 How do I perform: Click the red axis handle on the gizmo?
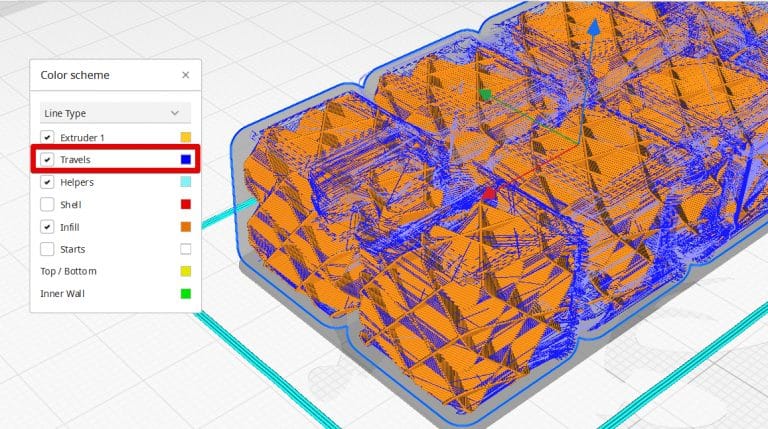(490, 193)
